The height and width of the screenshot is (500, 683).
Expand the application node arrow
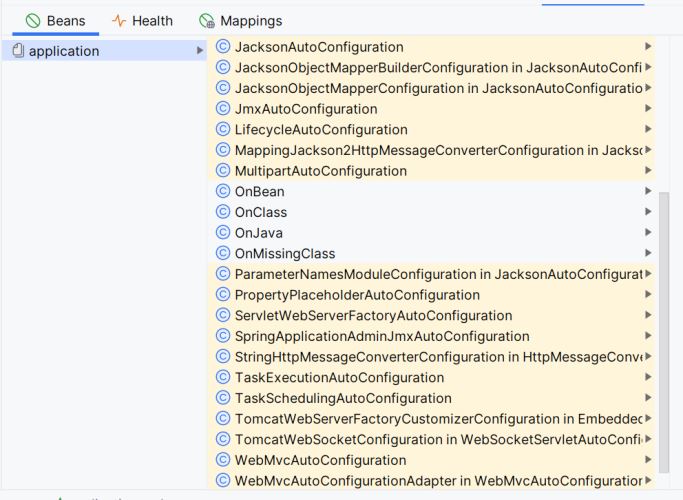click(200, 51)
